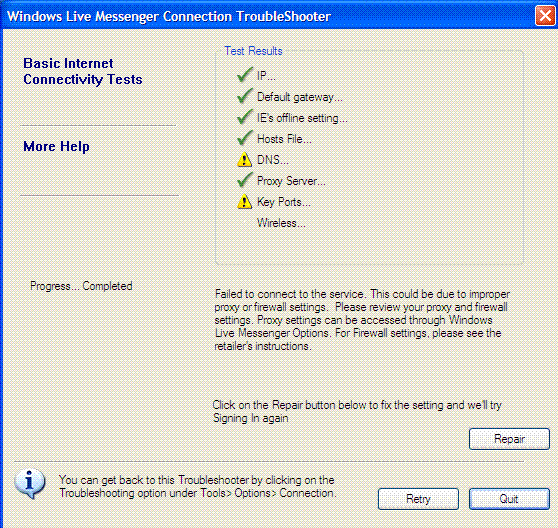Click the "Progress... Completed" status text
The width and height of the screenshot is (558, 528).
[x=81, y=286]
